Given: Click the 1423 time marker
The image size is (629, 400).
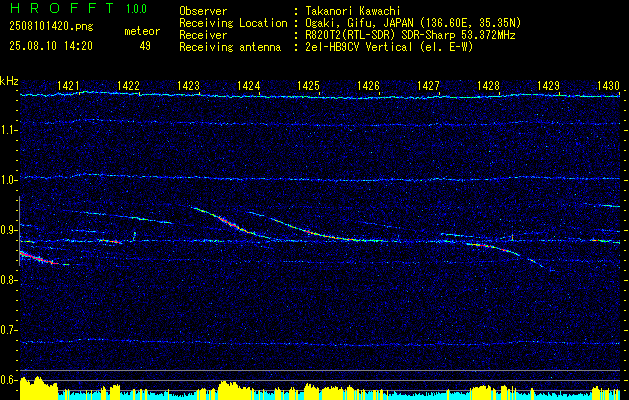Looking at the screenshot, I should pyautogui.click(x=189, y=85).
